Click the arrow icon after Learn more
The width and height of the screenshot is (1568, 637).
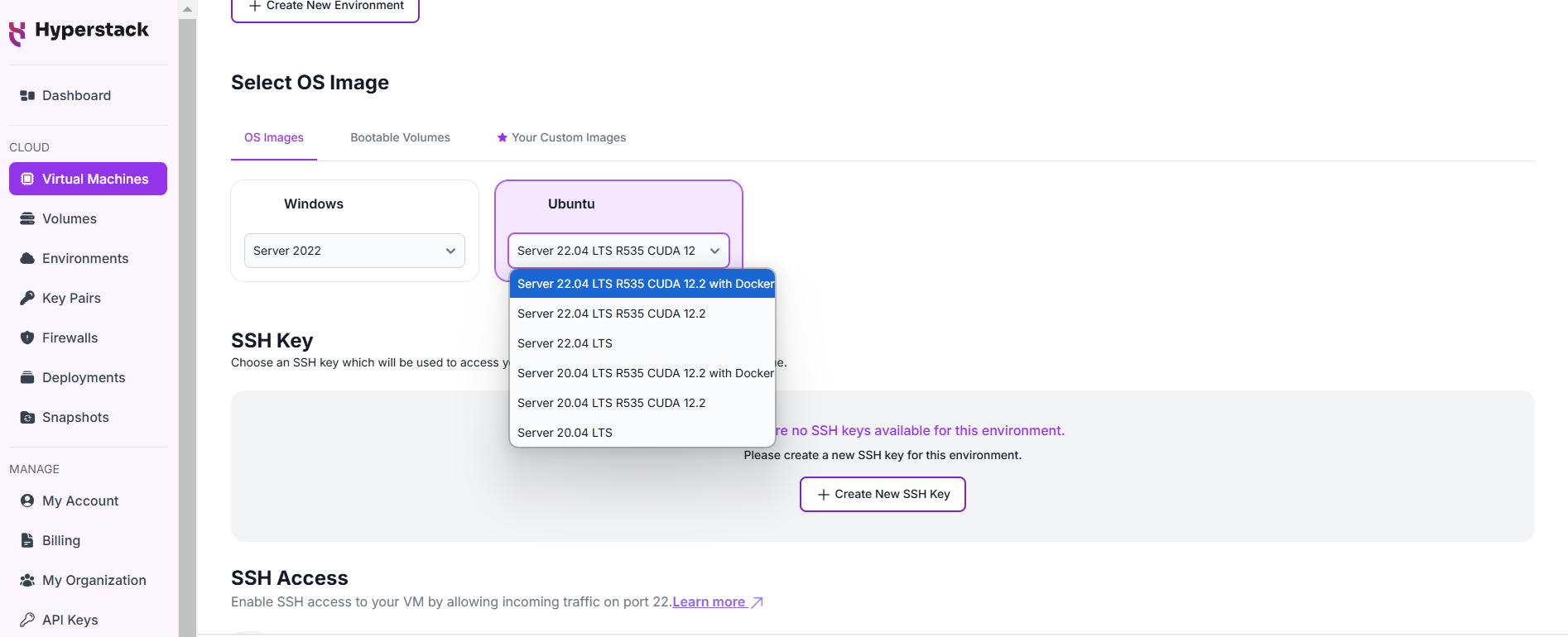757,602
